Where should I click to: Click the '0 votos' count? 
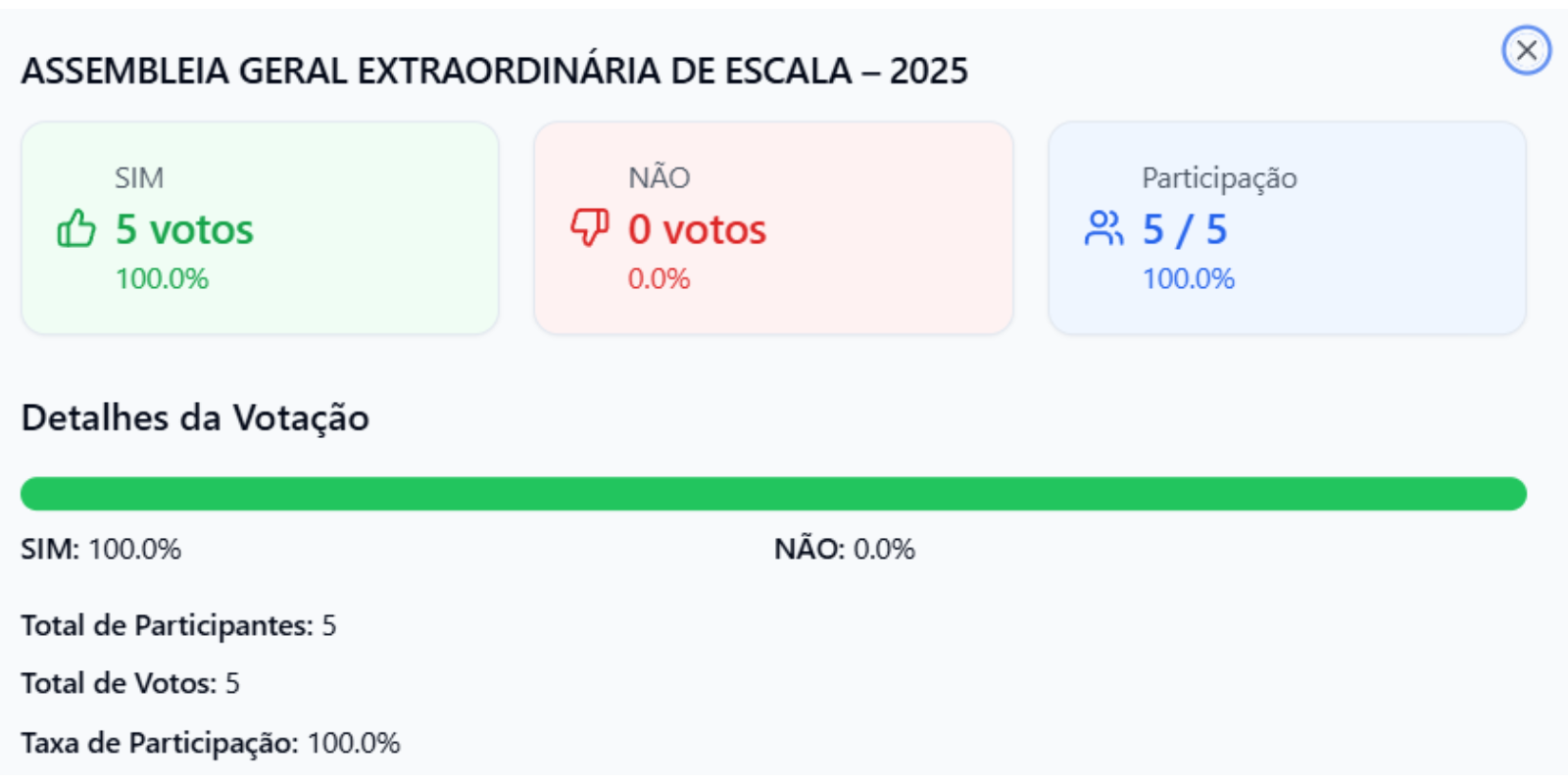tap(697, 230)
